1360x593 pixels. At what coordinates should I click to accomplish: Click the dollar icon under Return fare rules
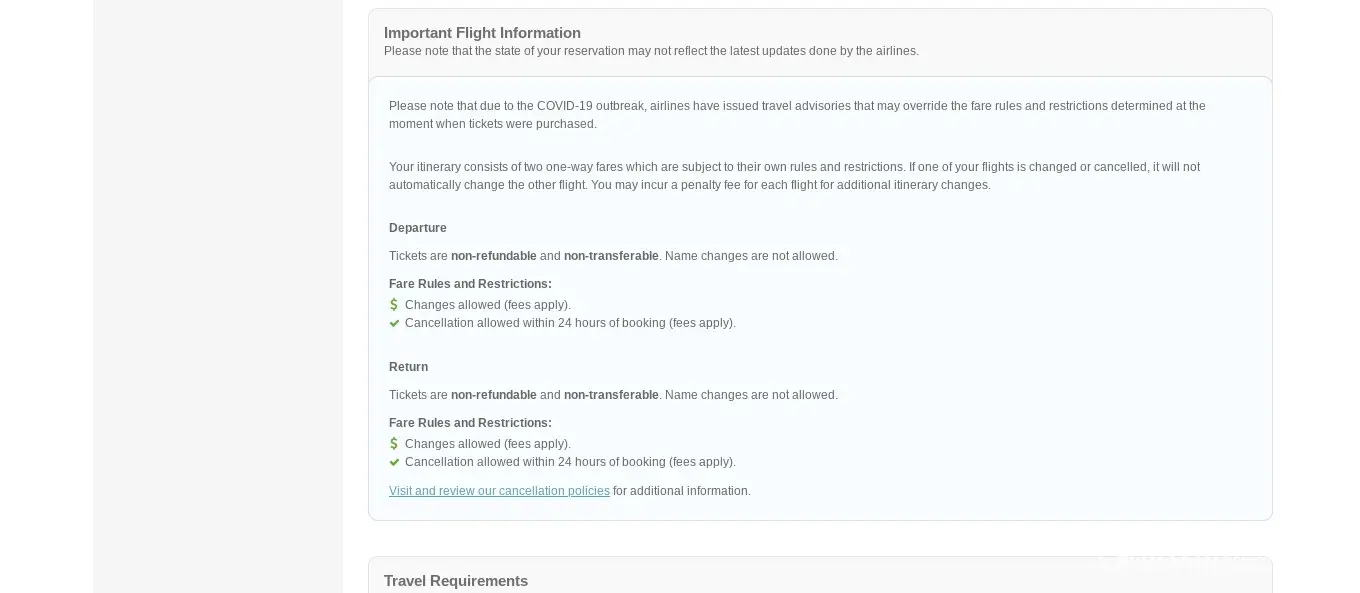coord(394,444)
